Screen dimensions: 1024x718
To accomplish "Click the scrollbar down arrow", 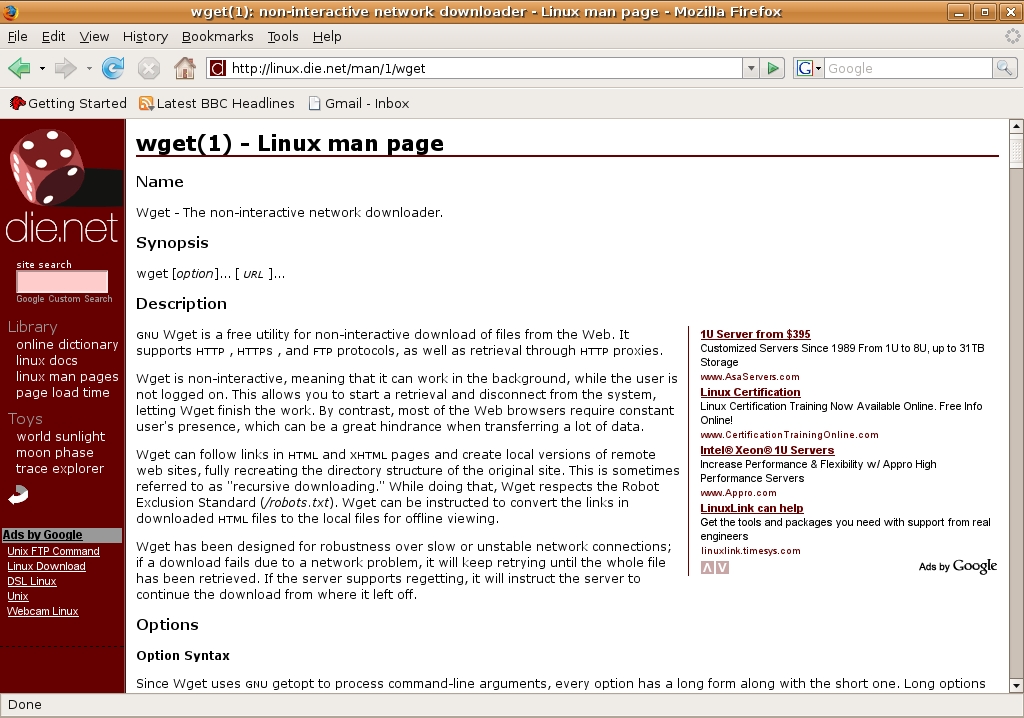I will (1016, 685).
